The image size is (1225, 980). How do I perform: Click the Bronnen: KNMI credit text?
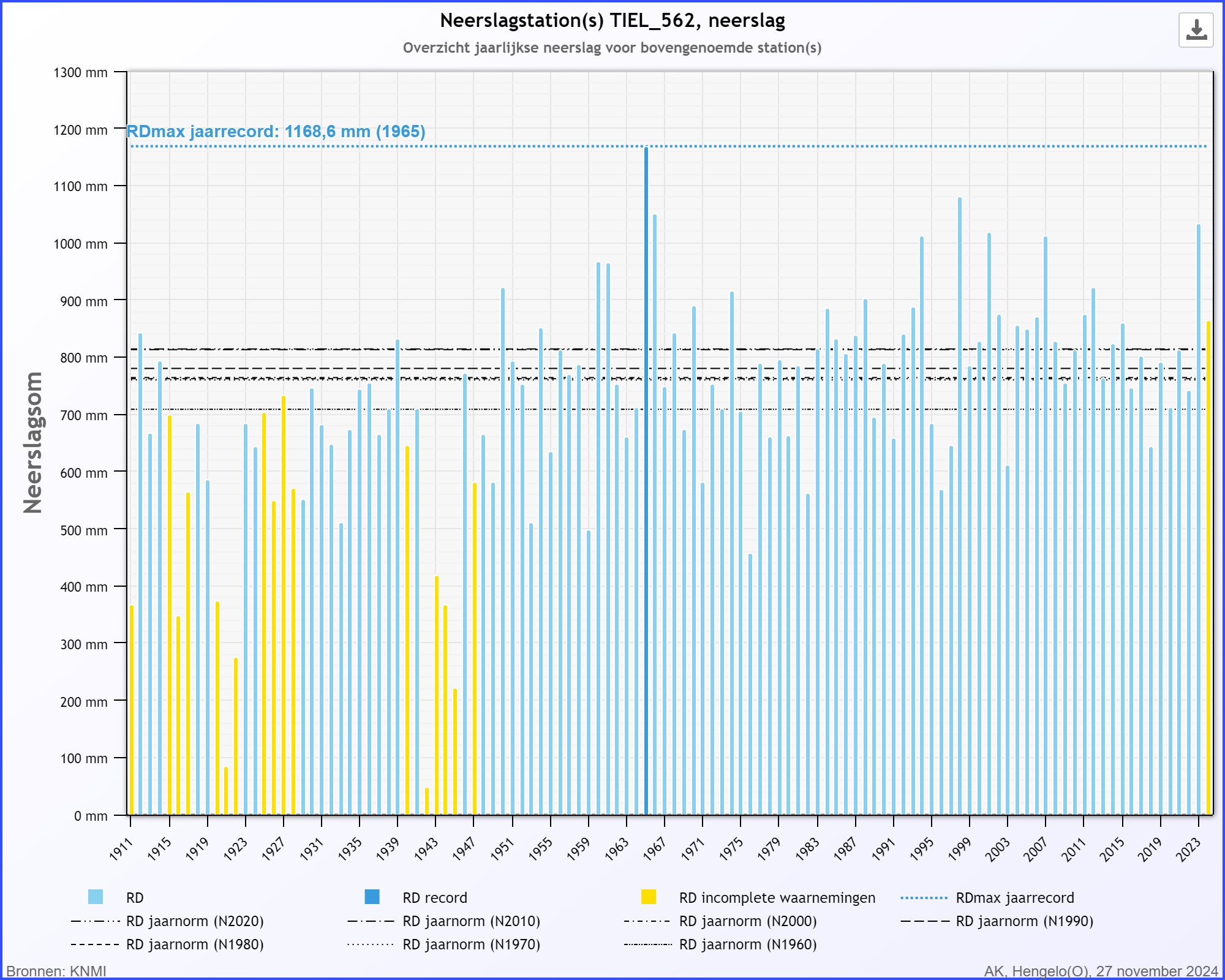click(x=56, y=971)
